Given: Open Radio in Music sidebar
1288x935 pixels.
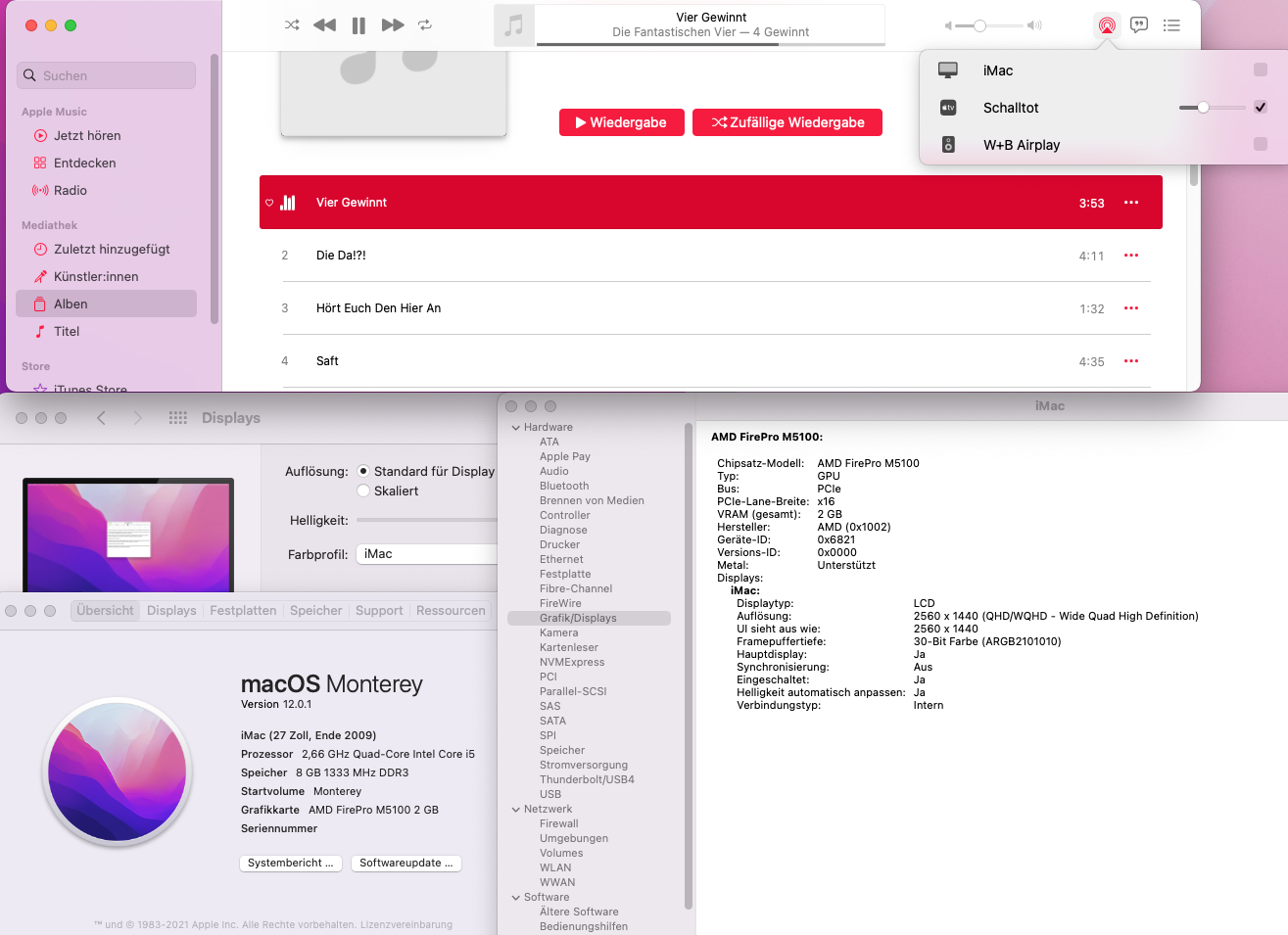Looking at the screenshot, I should [x=70, y=191].
